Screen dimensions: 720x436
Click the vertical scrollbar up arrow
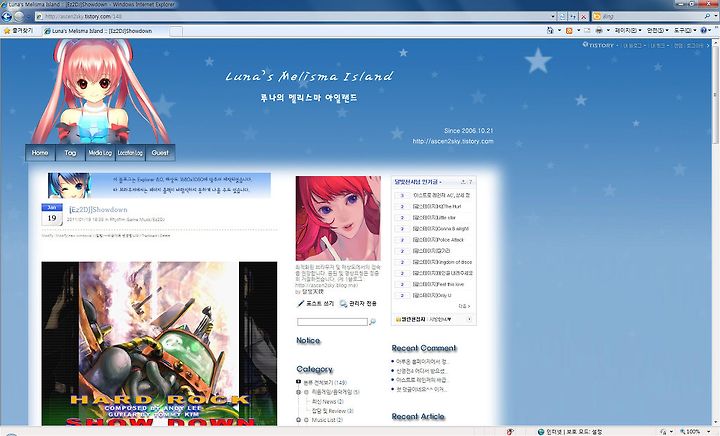(x=716, y=42)
